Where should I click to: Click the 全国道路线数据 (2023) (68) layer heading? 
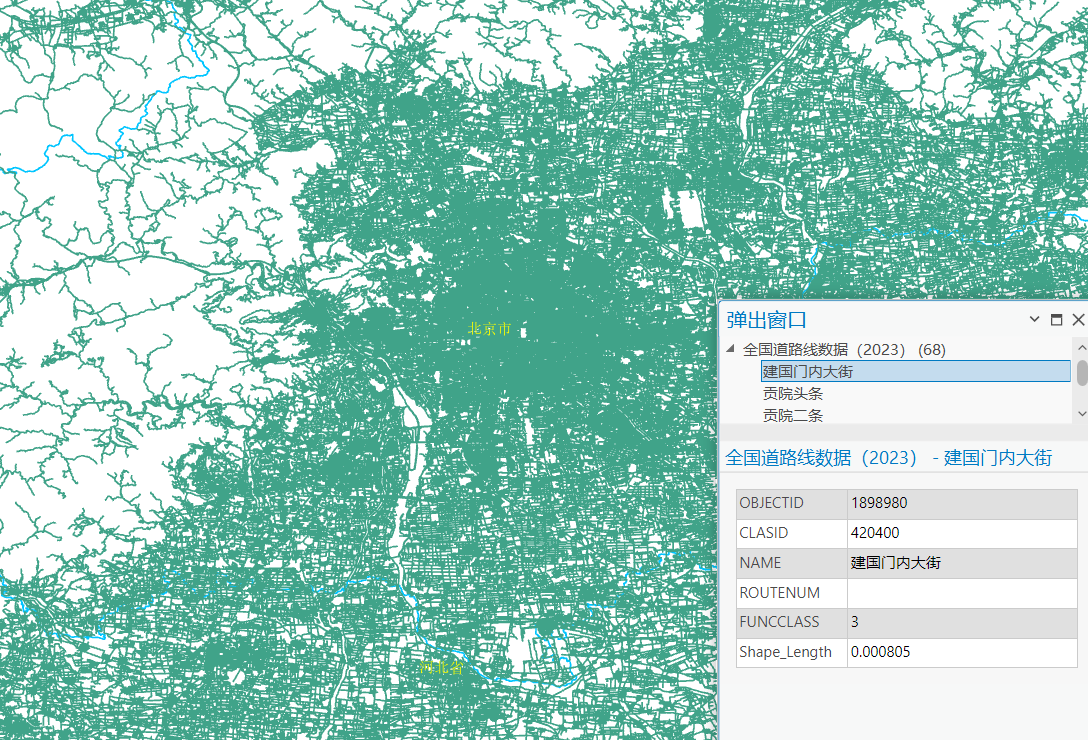[844, 349]
